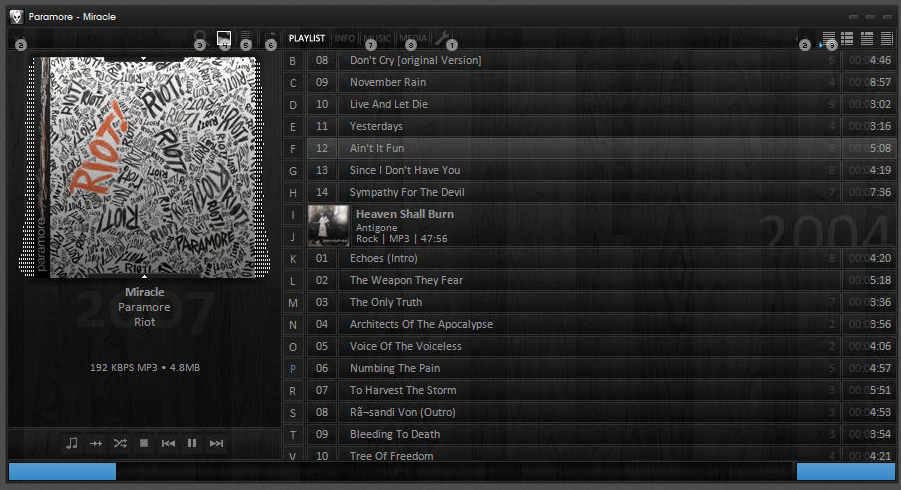
Task: Go to the previous track
Action: (168, 443)
